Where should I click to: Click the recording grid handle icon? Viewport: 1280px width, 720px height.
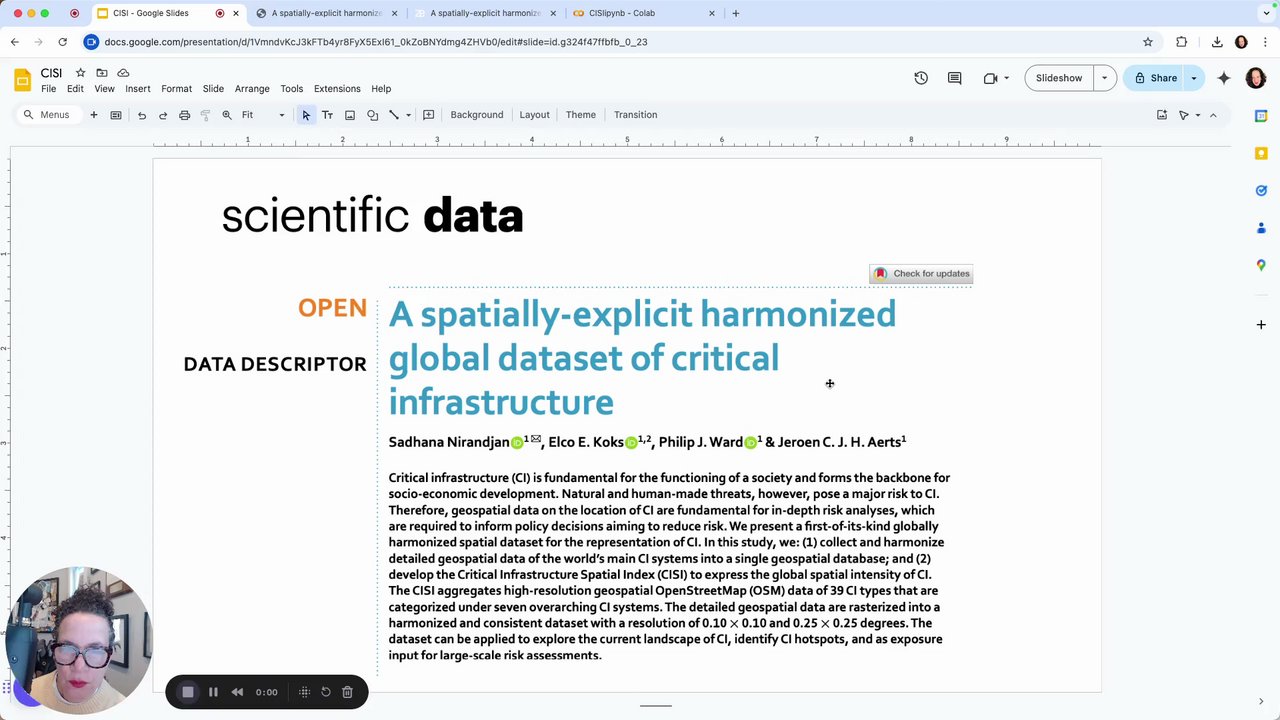pyautogui.click(x=304, y=692)
